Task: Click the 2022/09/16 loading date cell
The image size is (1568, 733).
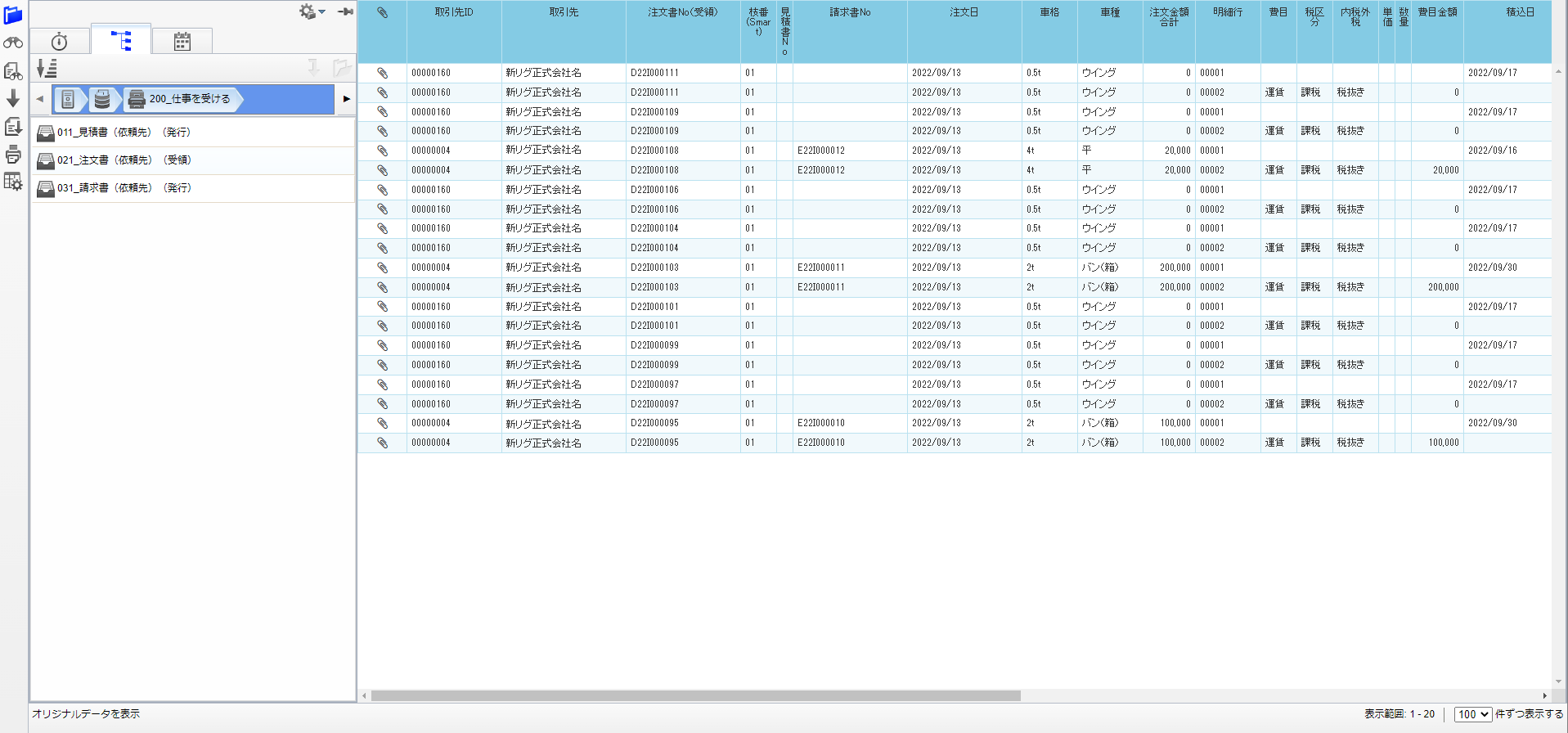Action: [1507, 151]
